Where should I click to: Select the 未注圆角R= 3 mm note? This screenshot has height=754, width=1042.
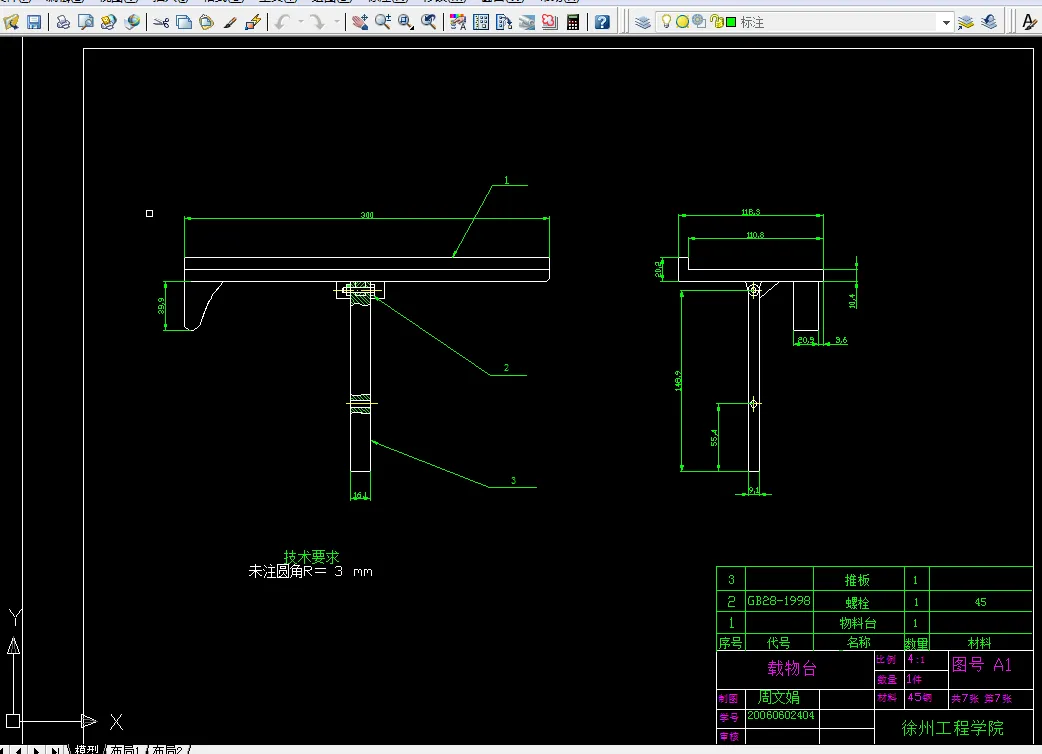pyautogui.click(x=310, y=571)
